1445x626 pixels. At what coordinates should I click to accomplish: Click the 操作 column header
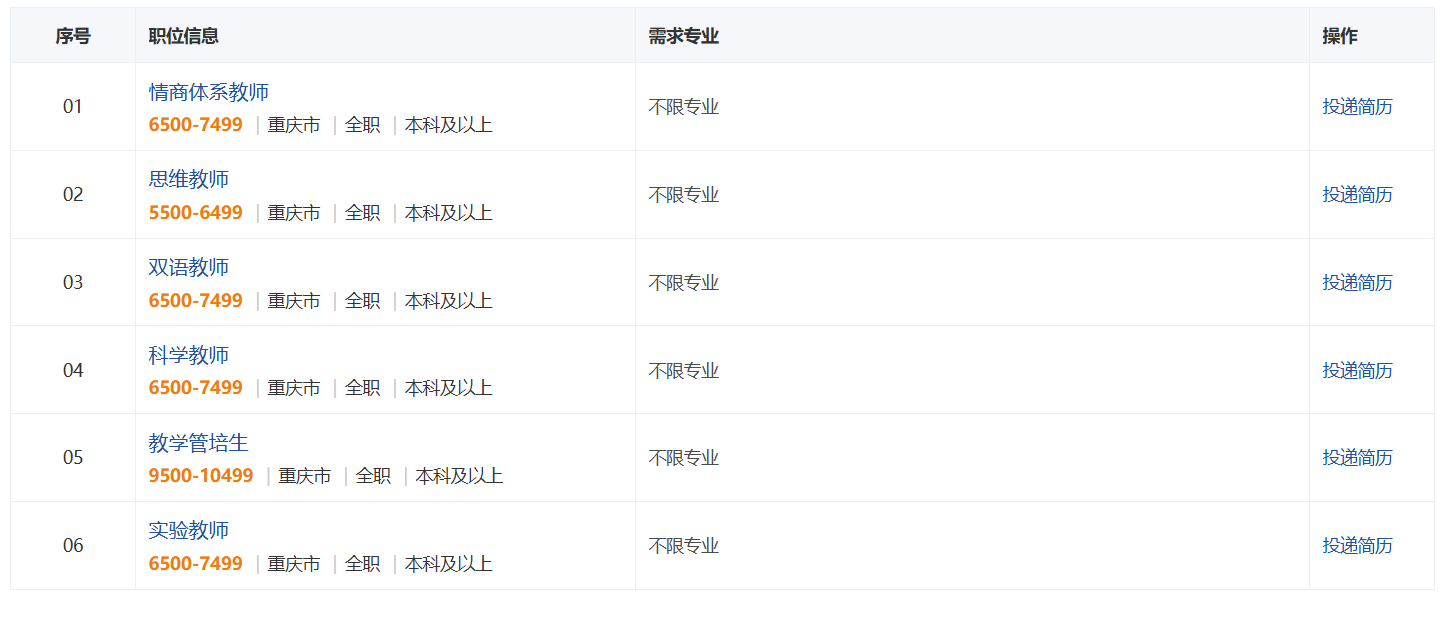[x=1340, y=36]
